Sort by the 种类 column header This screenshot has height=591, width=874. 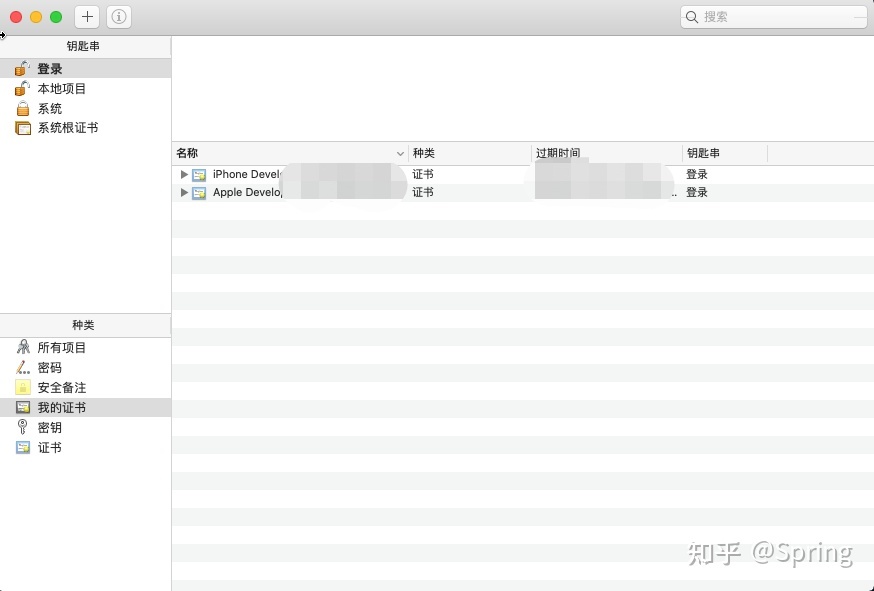[x=470, y=153]
